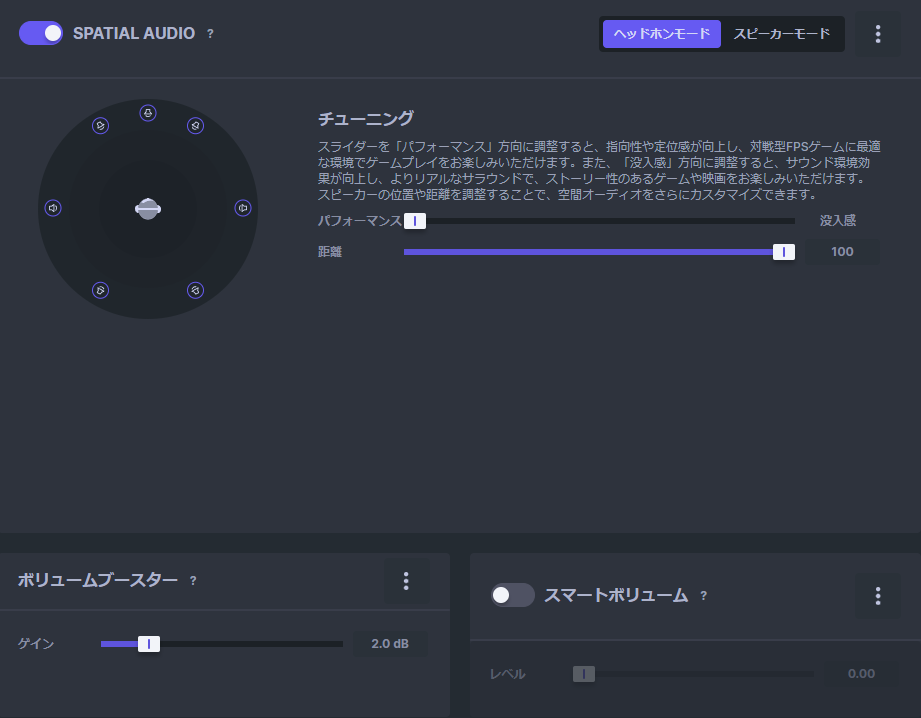Select the rear left speaker icon
The height and width of the screenshot is (718, 921).
[x=100, y=290]
